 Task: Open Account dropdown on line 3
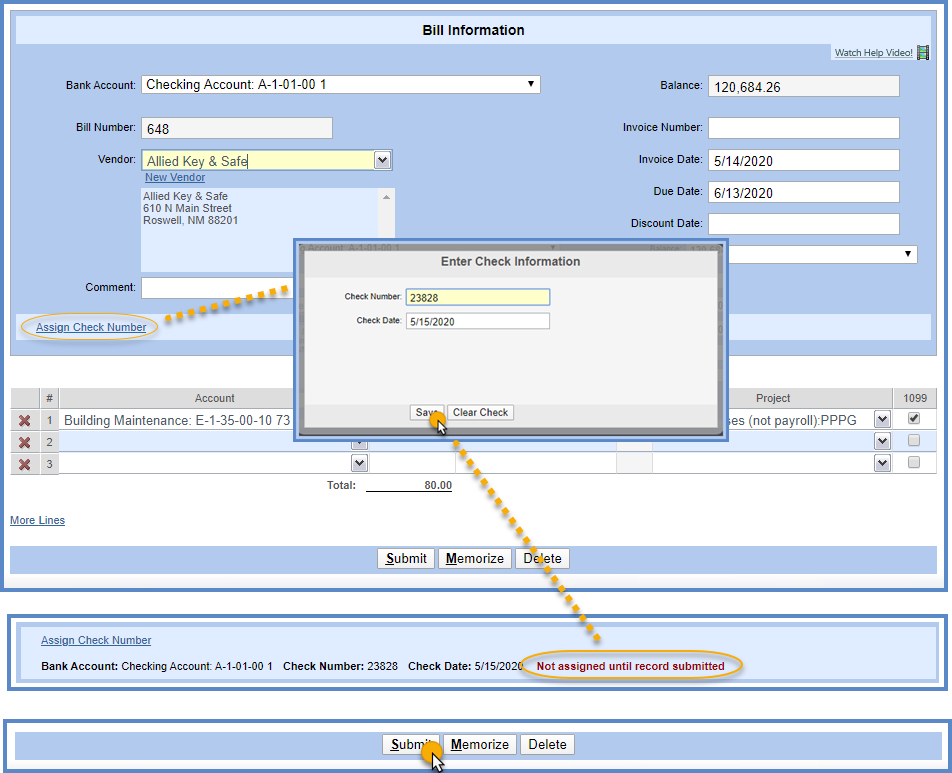click(x=359, y=463)
